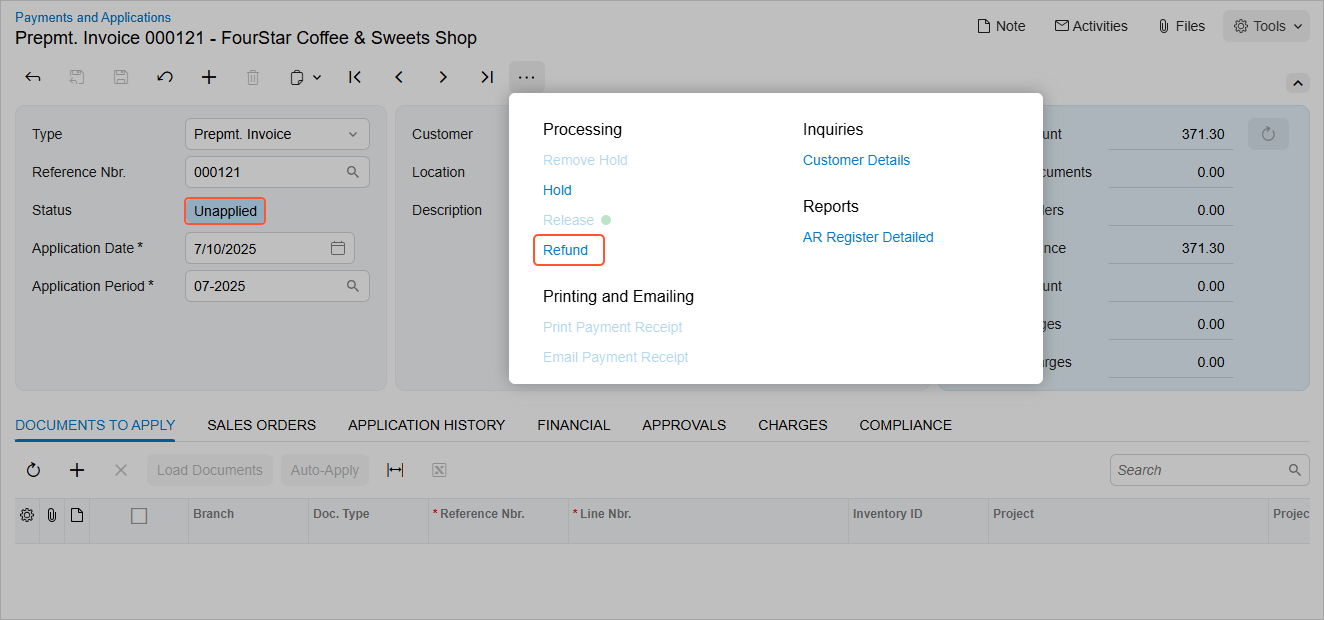Open clipboard dropdown arrow in toolbar
This screenshot has height=620, width=1324.
coord(317,77)
